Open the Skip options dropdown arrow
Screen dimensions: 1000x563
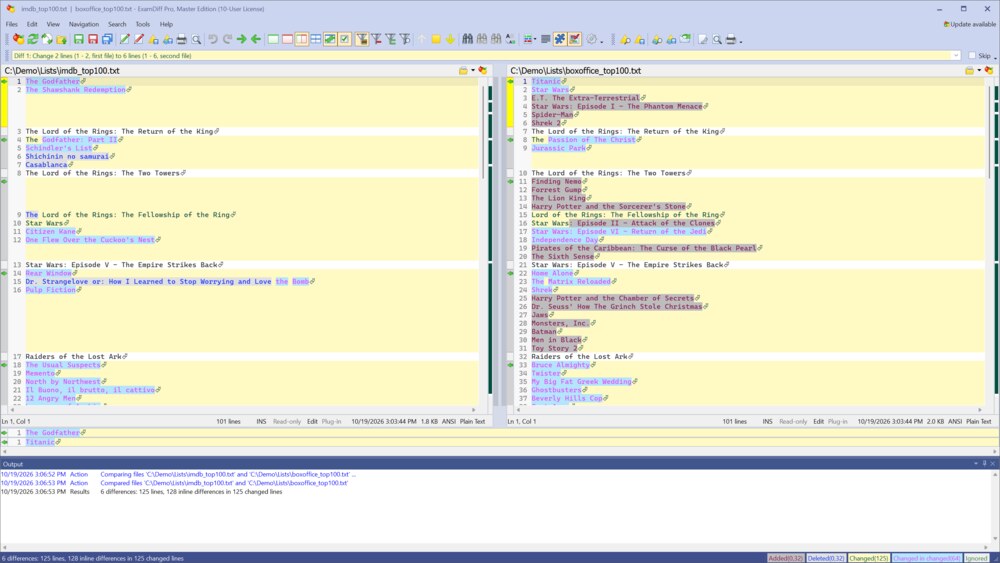point(995,57)
